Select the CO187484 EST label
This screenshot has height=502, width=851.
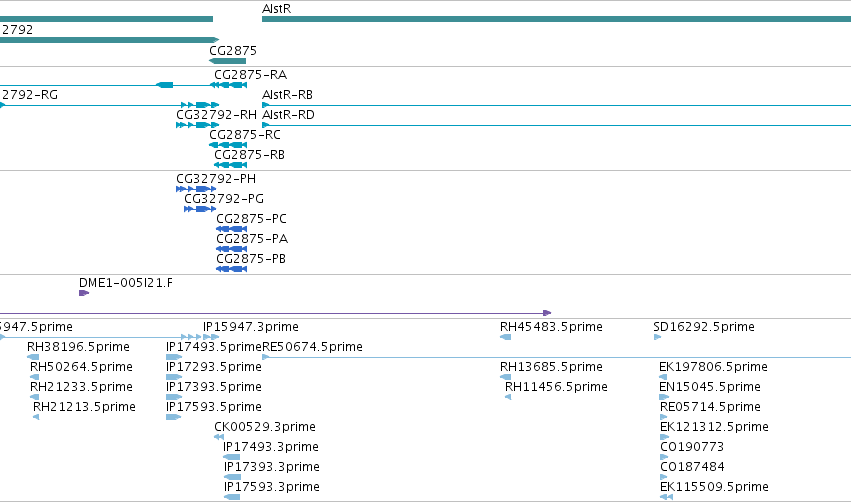[x=692, y=467]
